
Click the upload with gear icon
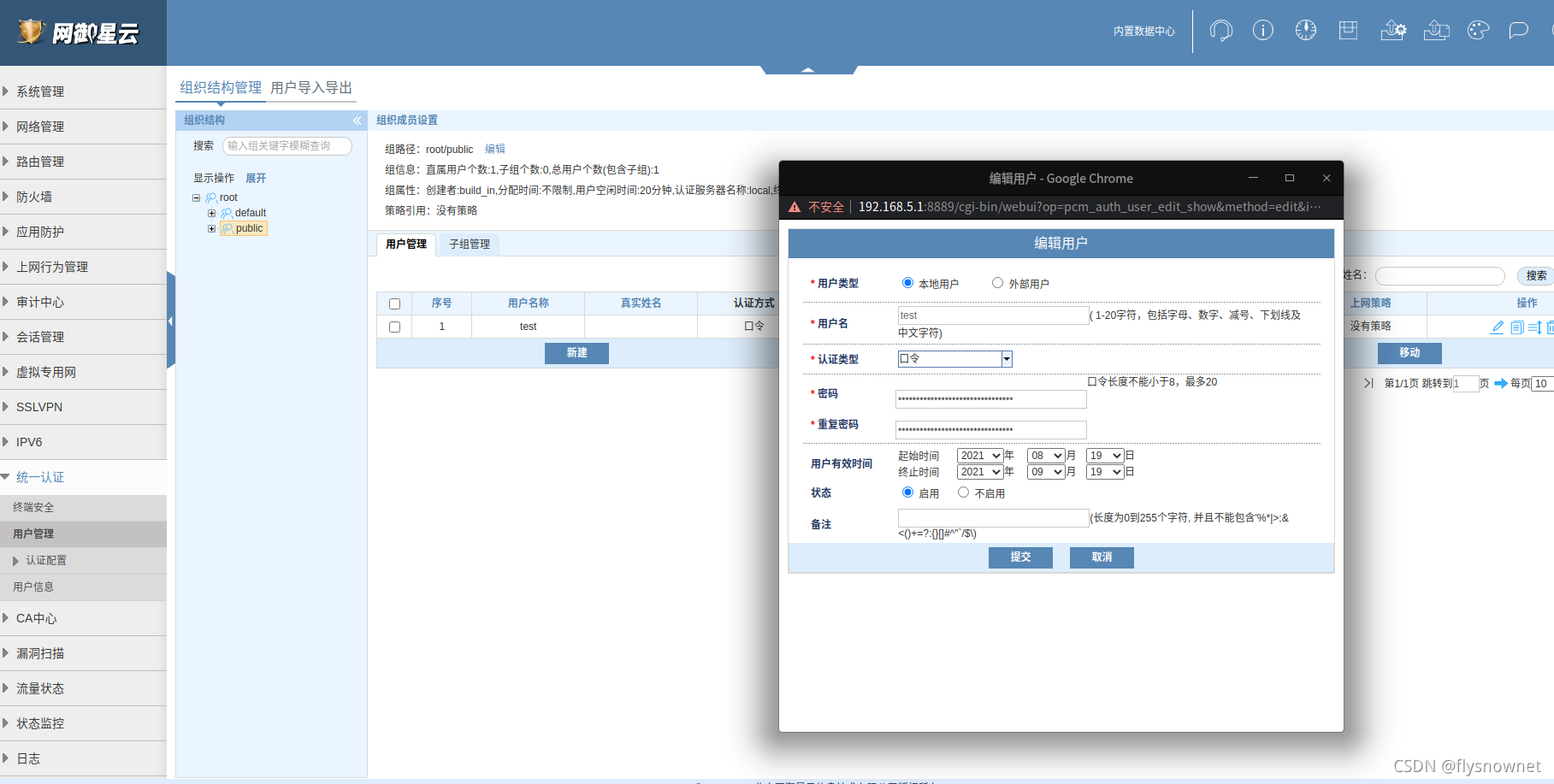(x=1393, y=31)
